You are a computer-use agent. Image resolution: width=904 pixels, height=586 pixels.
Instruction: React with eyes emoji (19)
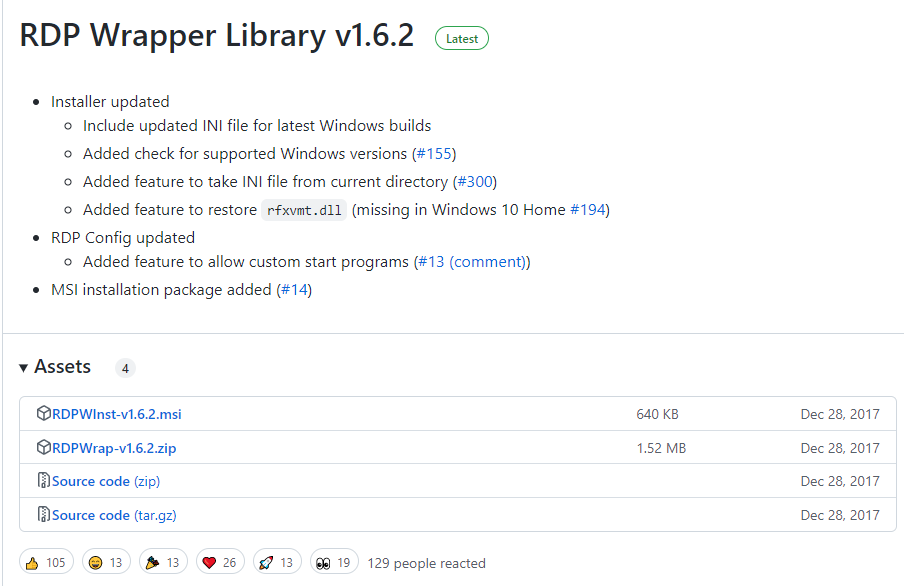334,562
